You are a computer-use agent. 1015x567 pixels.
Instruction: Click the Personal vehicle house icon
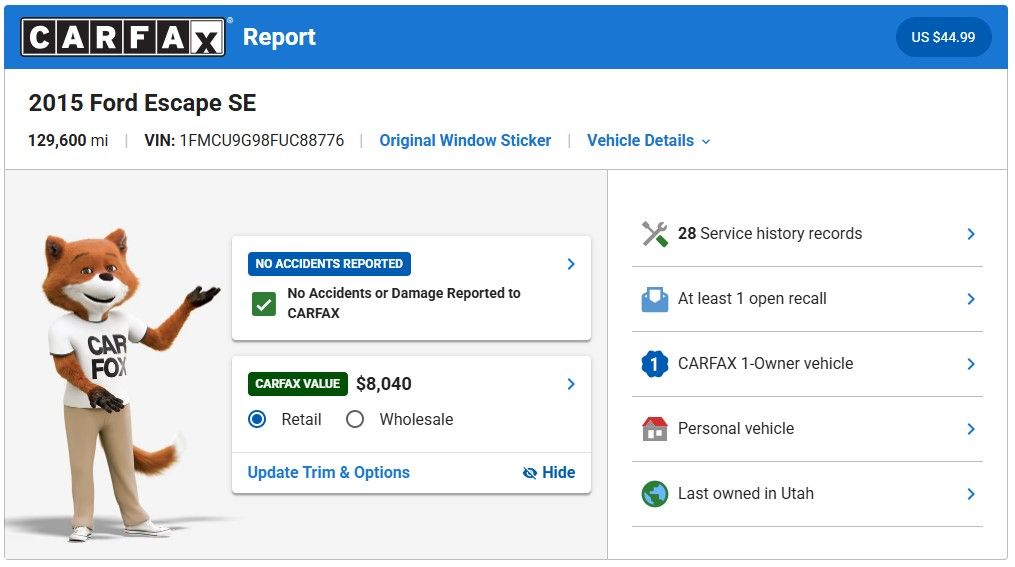(654, 429)
